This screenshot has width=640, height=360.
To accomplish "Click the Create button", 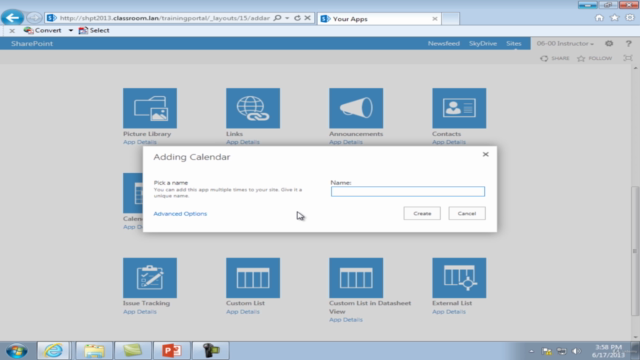I will coord(422,213).
